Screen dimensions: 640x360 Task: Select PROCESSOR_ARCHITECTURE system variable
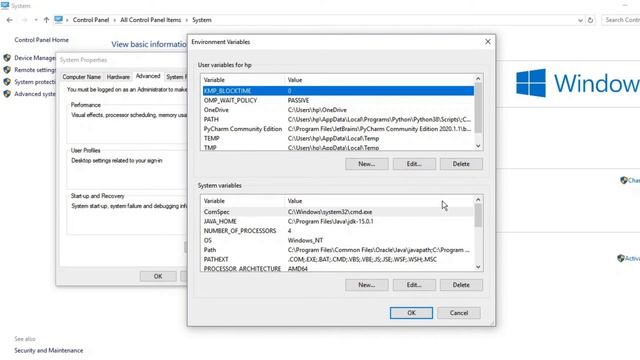click(x=338, y=268)
